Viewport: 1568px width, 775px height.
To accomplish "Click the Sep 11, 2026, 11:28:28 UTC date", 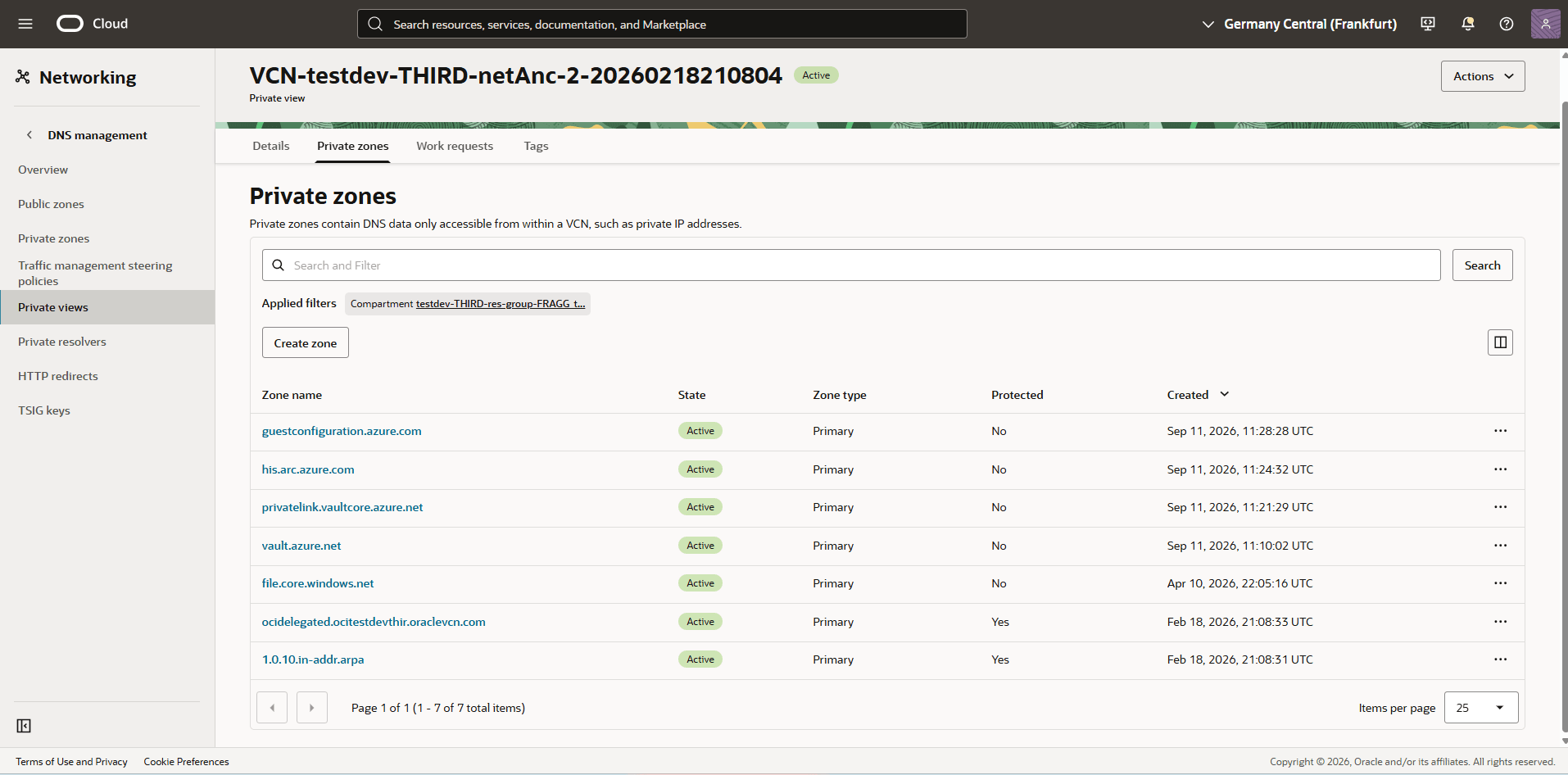I will (x=1240, y=431).
